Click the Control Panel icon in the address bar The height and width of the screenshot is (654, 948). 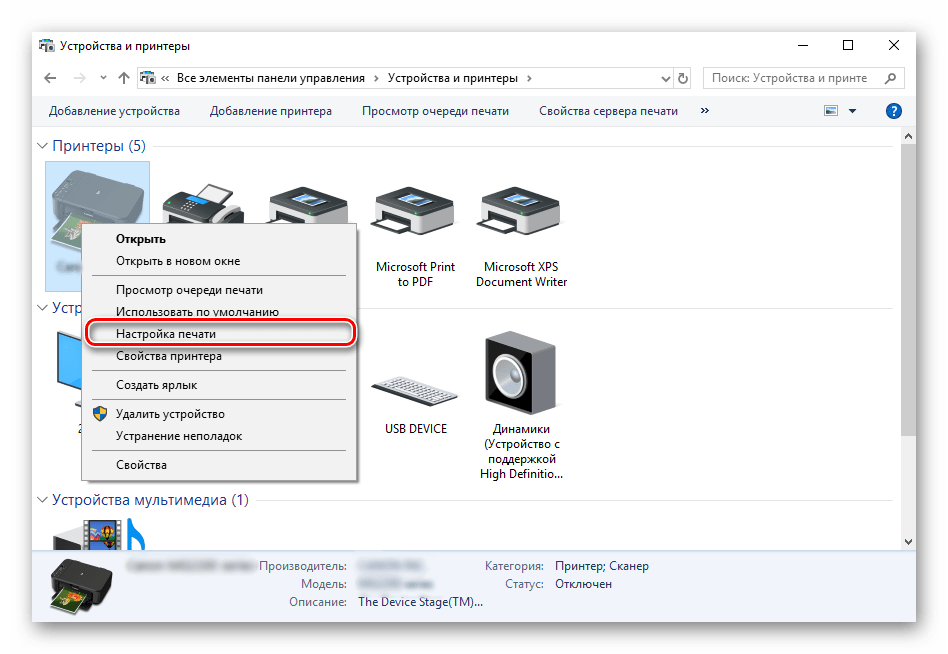click(x=147, y=77)
